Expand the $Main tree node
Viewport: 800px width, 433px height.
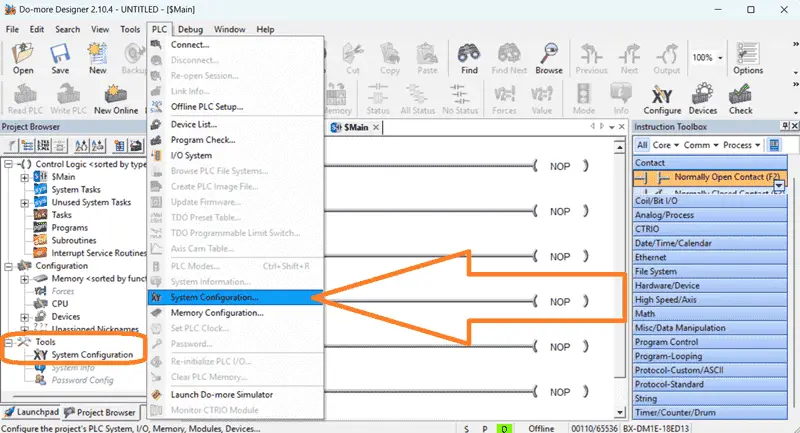[x=24, y=177]
